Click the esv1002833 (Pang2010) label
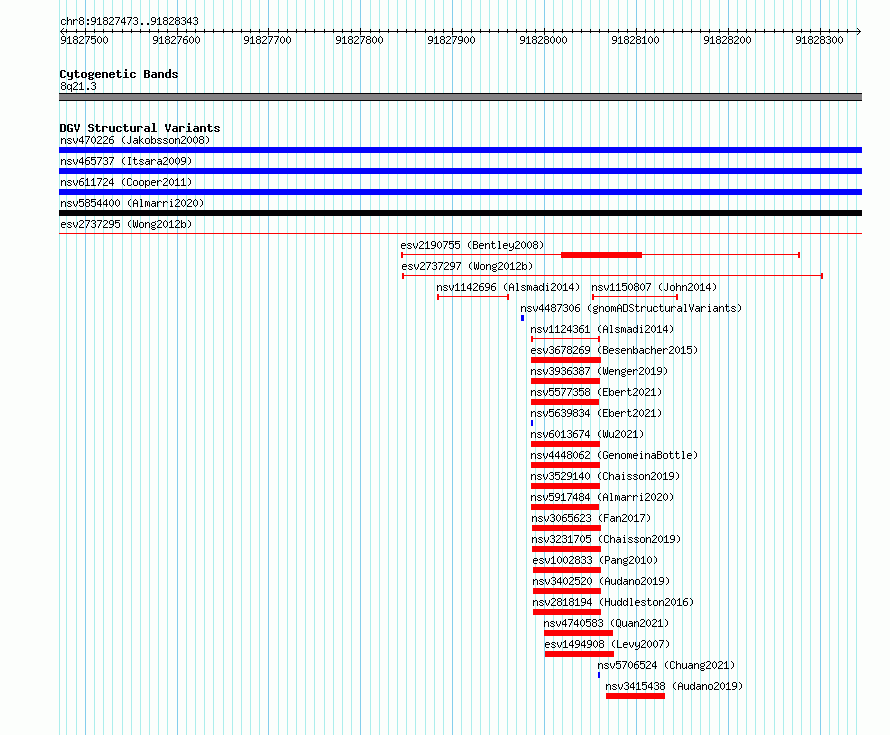Screen dimensions: 890x735 point(595,560)
